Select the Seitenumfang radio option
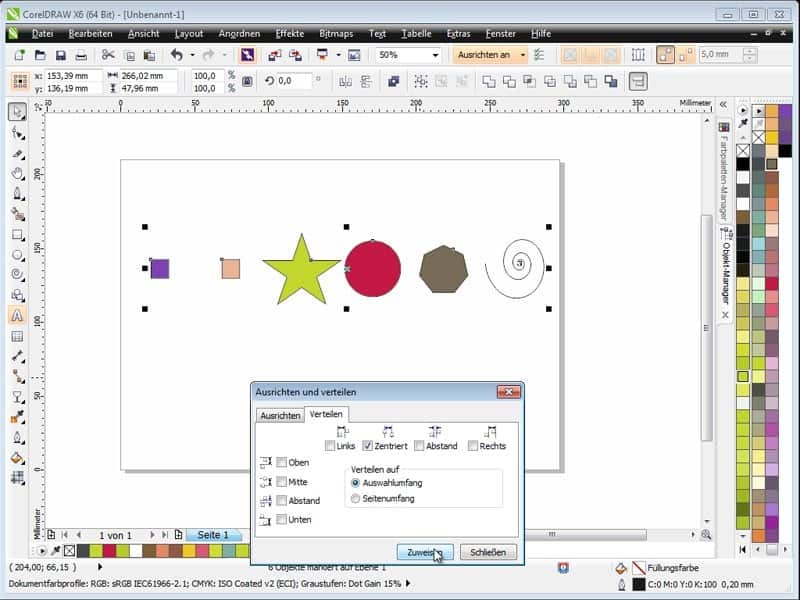Screen dimensions: 800x600 tap(356, 498)
